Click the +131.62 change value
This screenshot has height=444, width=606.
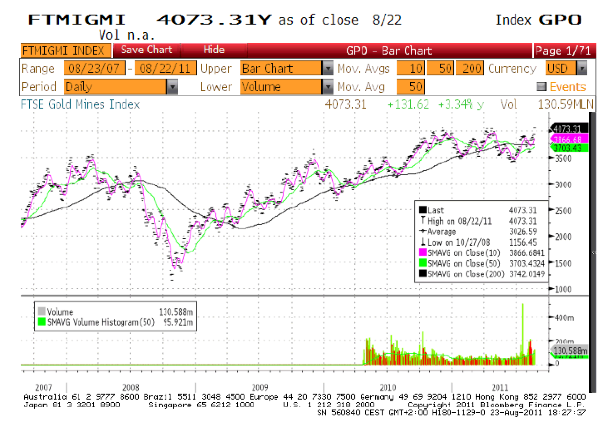[408, 104]
